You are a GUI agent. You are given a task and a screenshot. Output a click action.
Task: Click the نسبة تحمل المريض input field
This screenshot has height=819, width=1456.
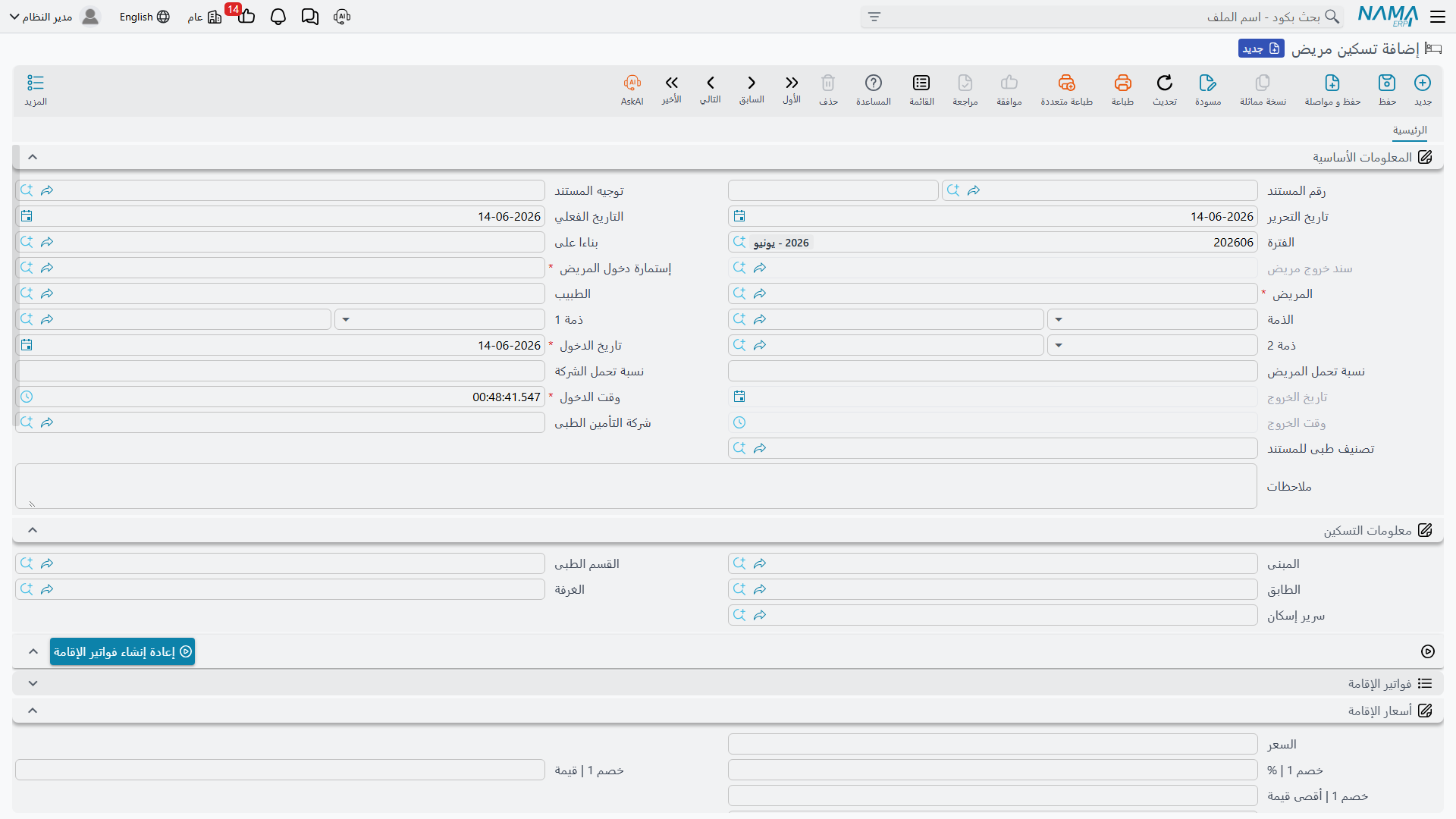[993, 371]
